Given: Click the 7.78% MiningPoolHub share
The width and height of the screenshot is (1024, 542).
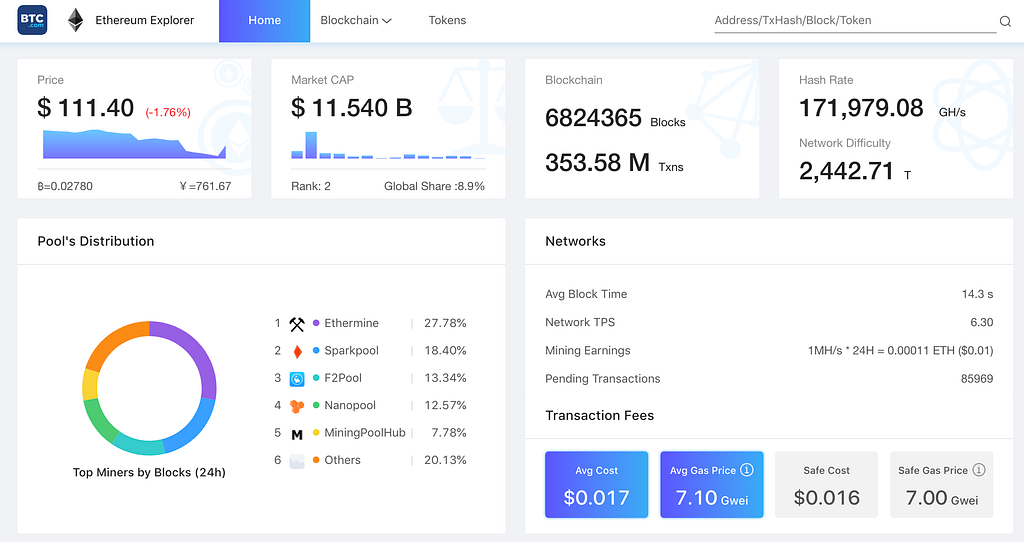Looking at the screenshot, I should click(x=449, y=433).
